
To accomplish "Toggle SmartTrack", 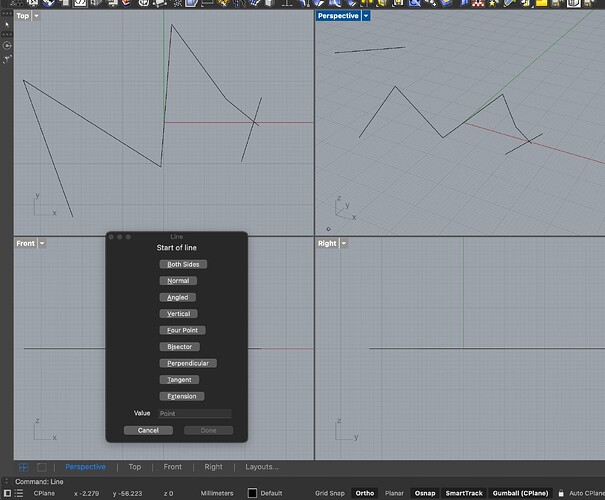I will point(464,493).
